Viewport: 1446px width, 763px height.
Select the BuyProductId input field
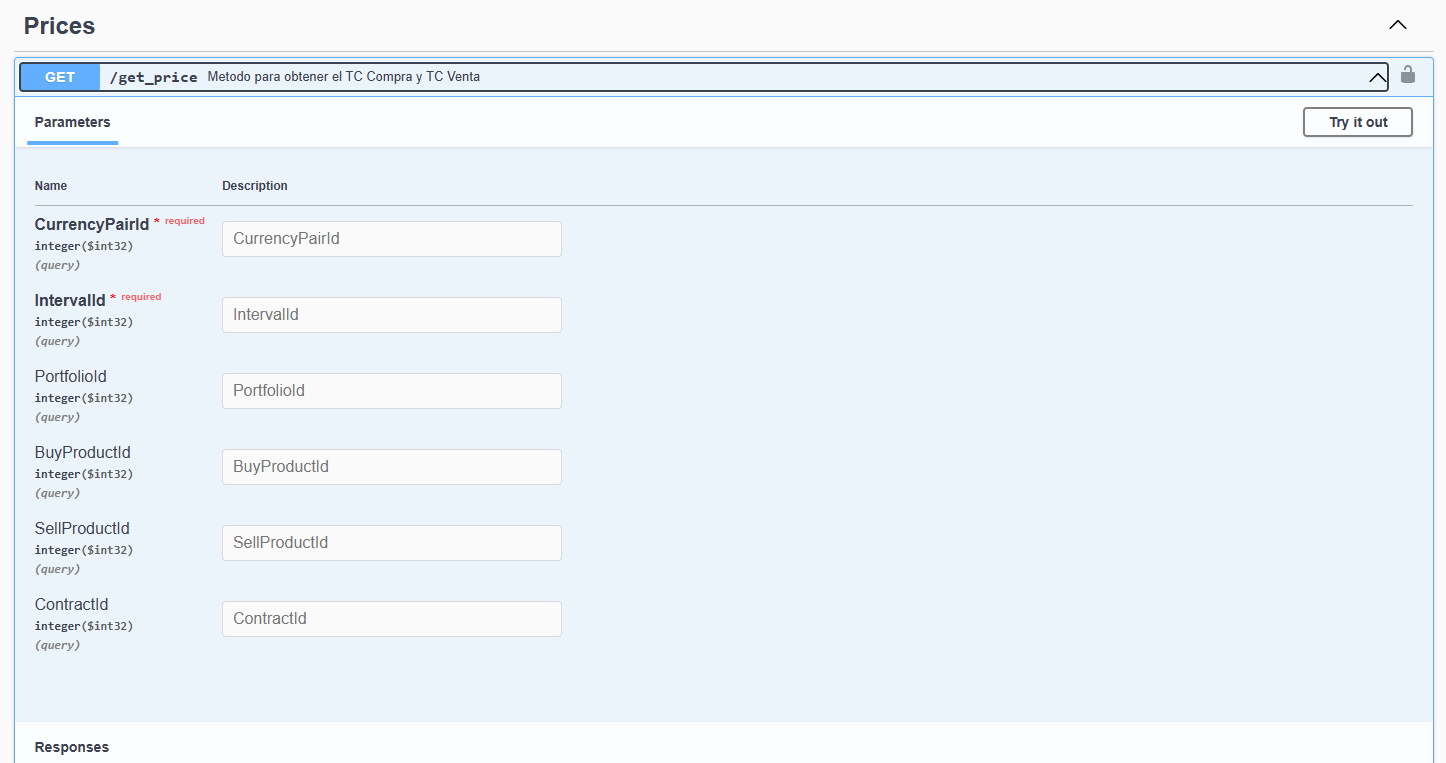tap(391, 467)
